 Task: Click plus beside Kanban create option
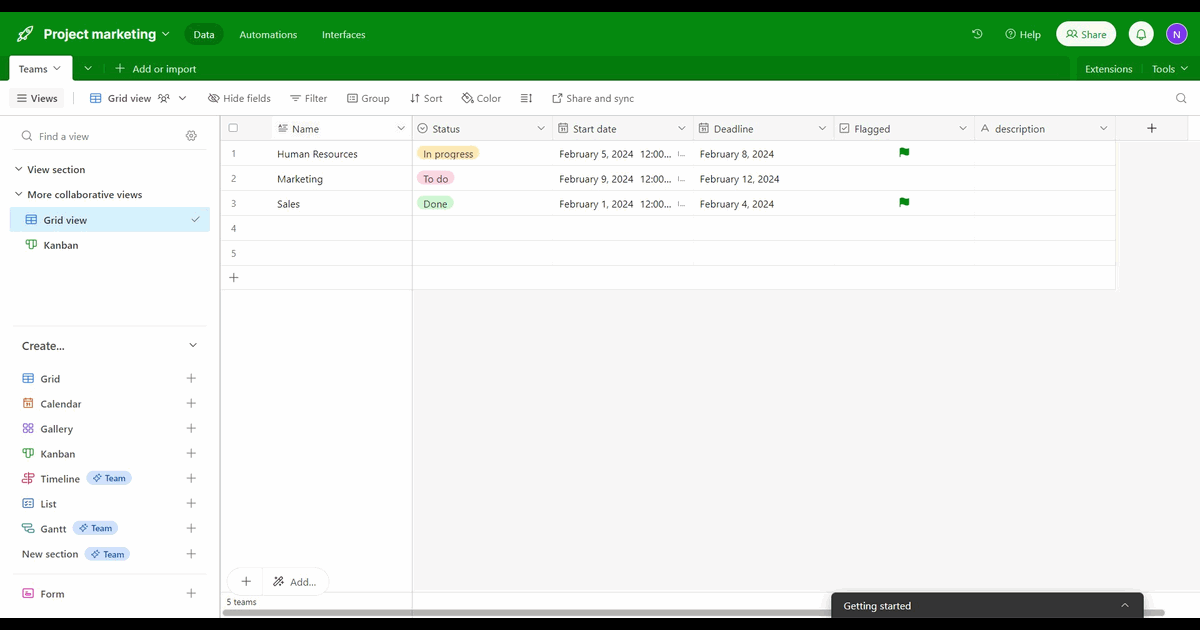coord(191,454)
